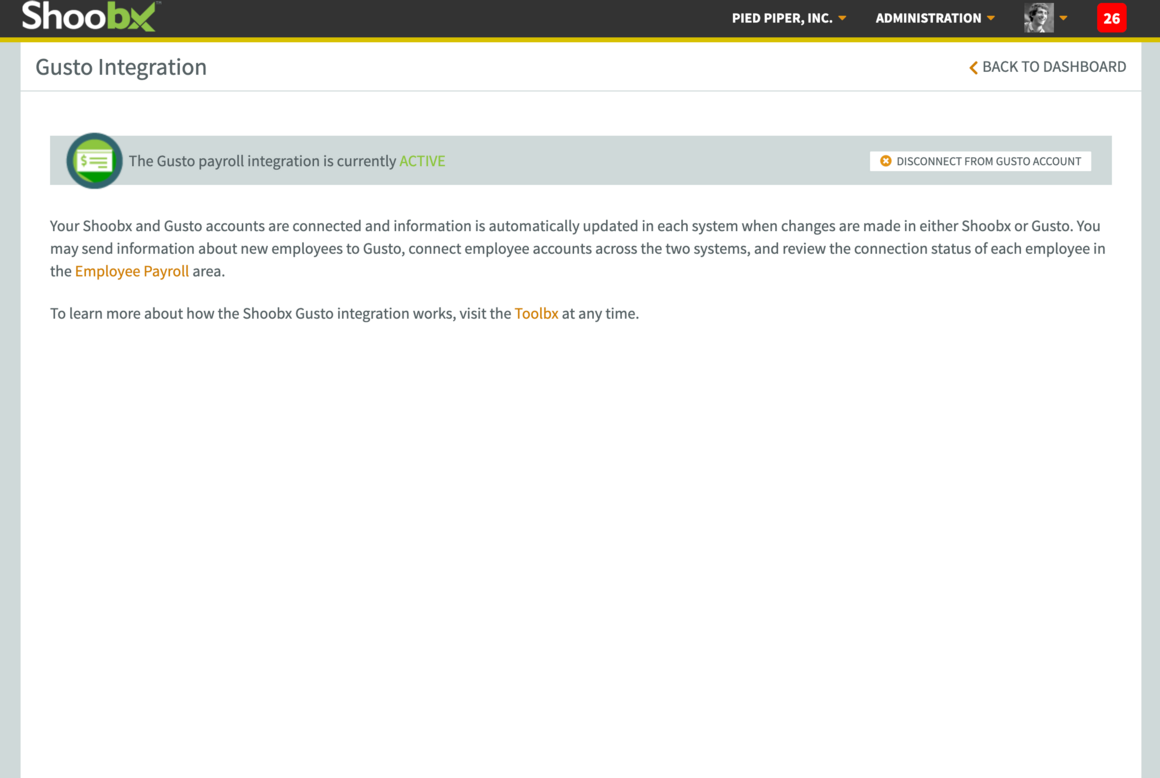Visit the Toolbx link

[x=536, y=313]
